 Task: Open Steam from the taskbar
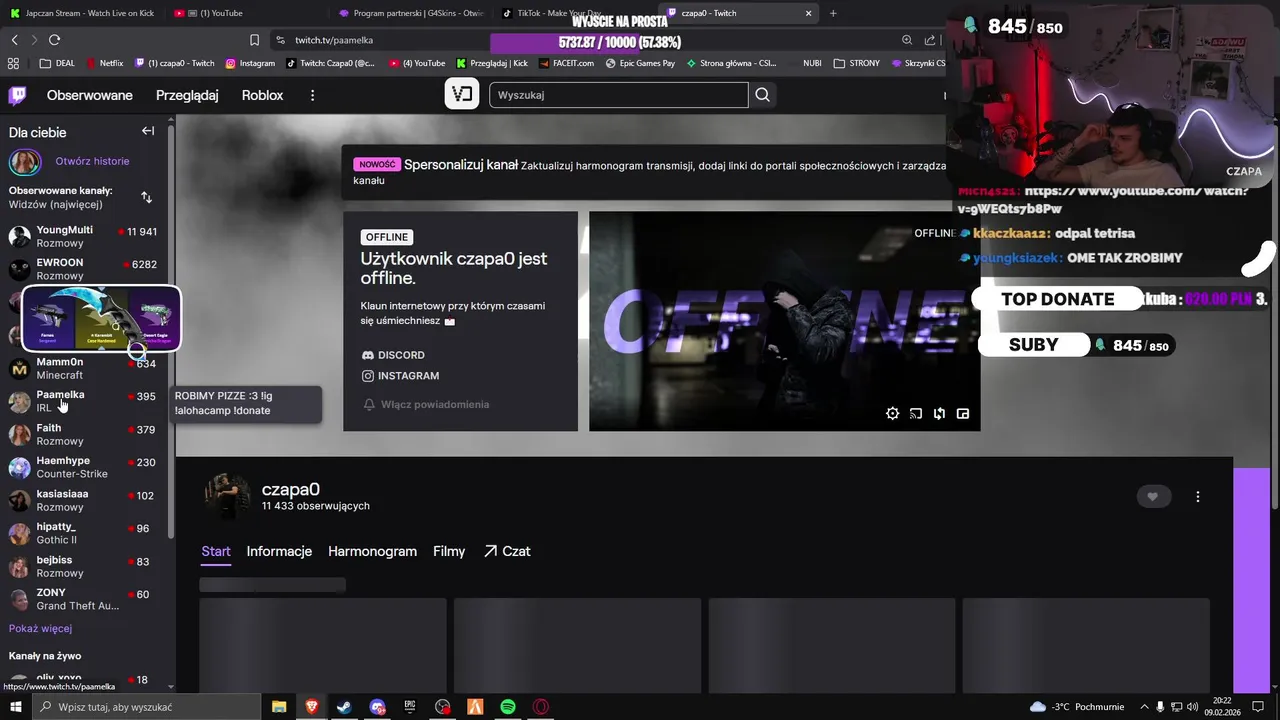343,707
